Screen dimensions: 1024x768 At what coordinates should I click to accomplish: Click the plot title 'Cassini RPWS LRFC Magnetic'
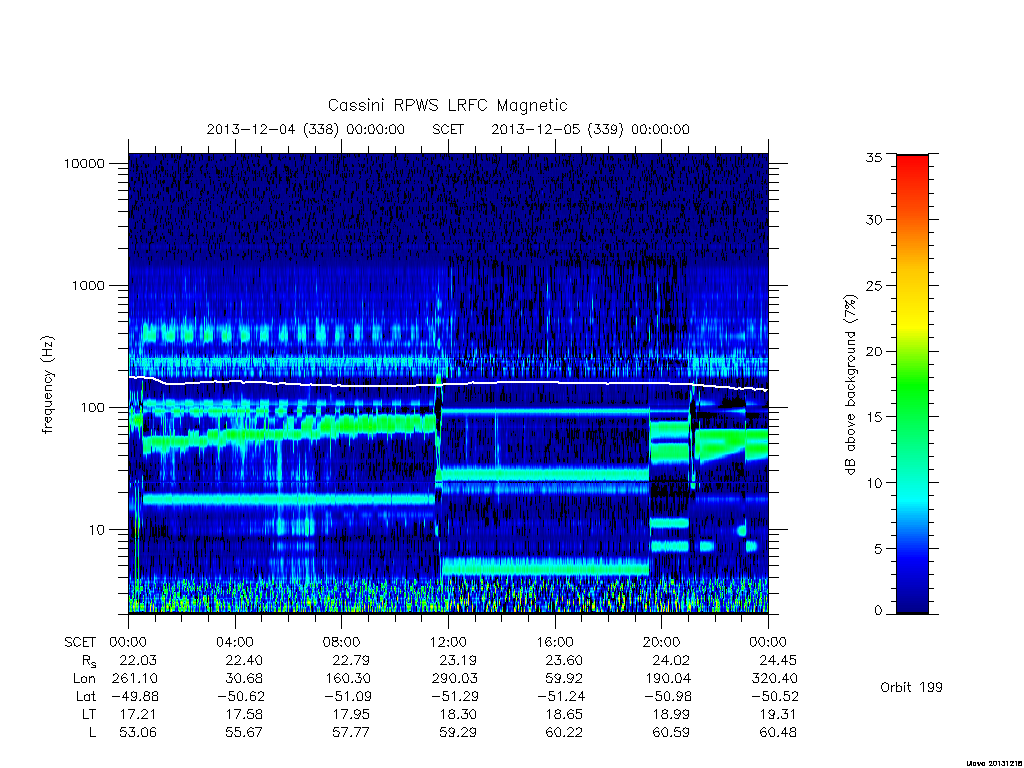tap(447, 105)
